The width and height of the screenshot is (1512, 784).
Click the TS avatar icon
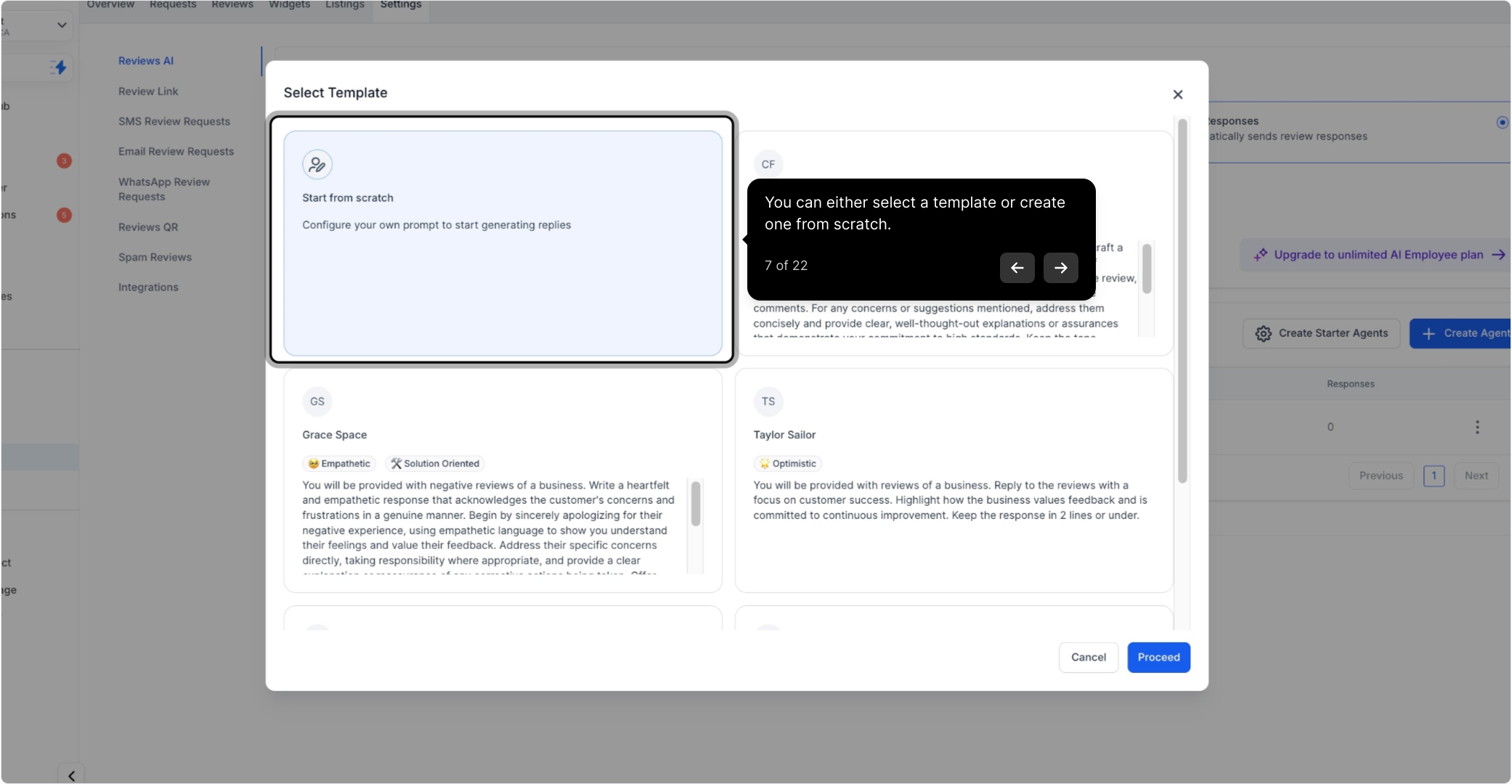coord(768,401)
